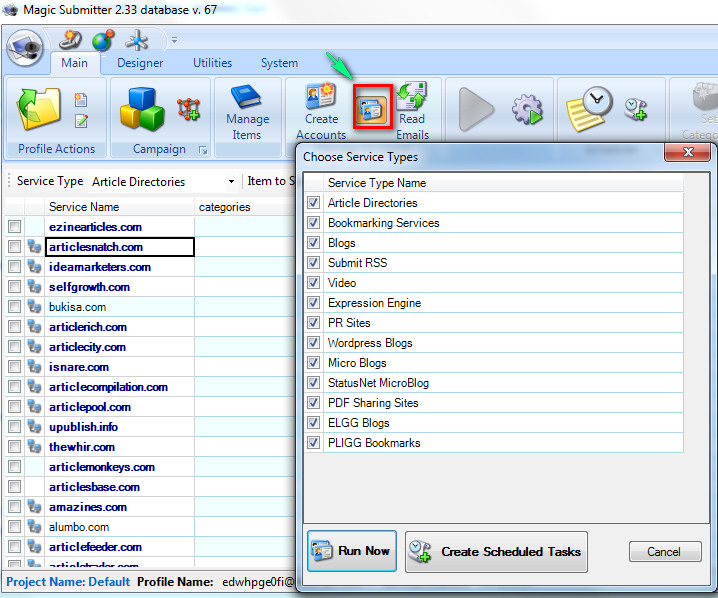
Task: Open Profile Actions green folder icon
Action: point(39,109)
